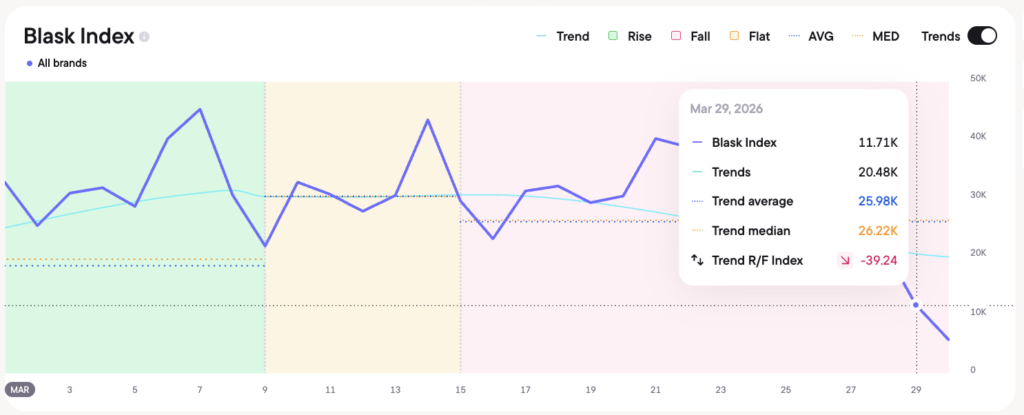Click the 9 date label on x-axis
This screenshot has width=1024, height=415.
265,389
